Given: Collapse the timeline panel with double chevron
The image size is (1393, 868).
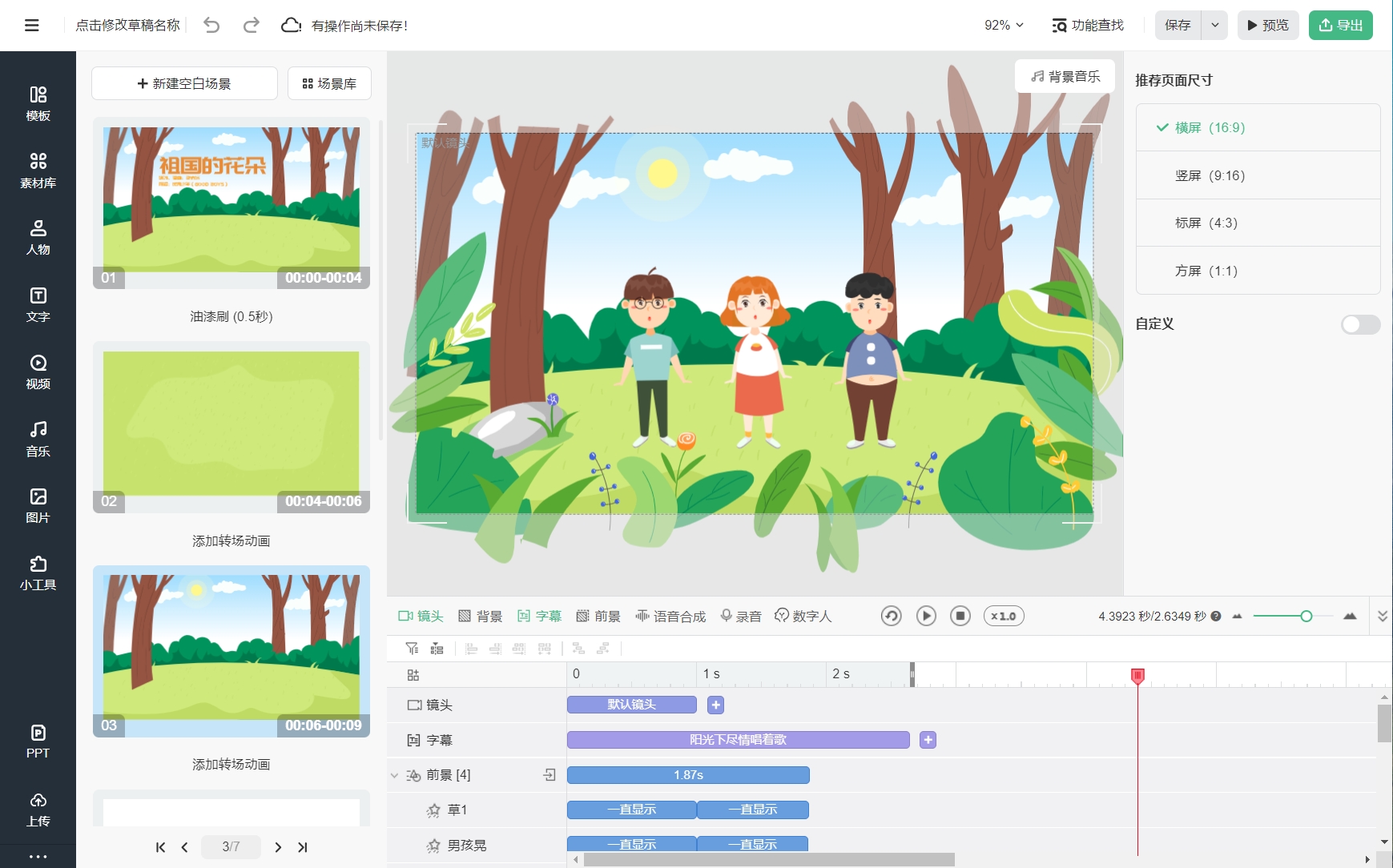Looking at the screenshot, I should click(1382, 616).
